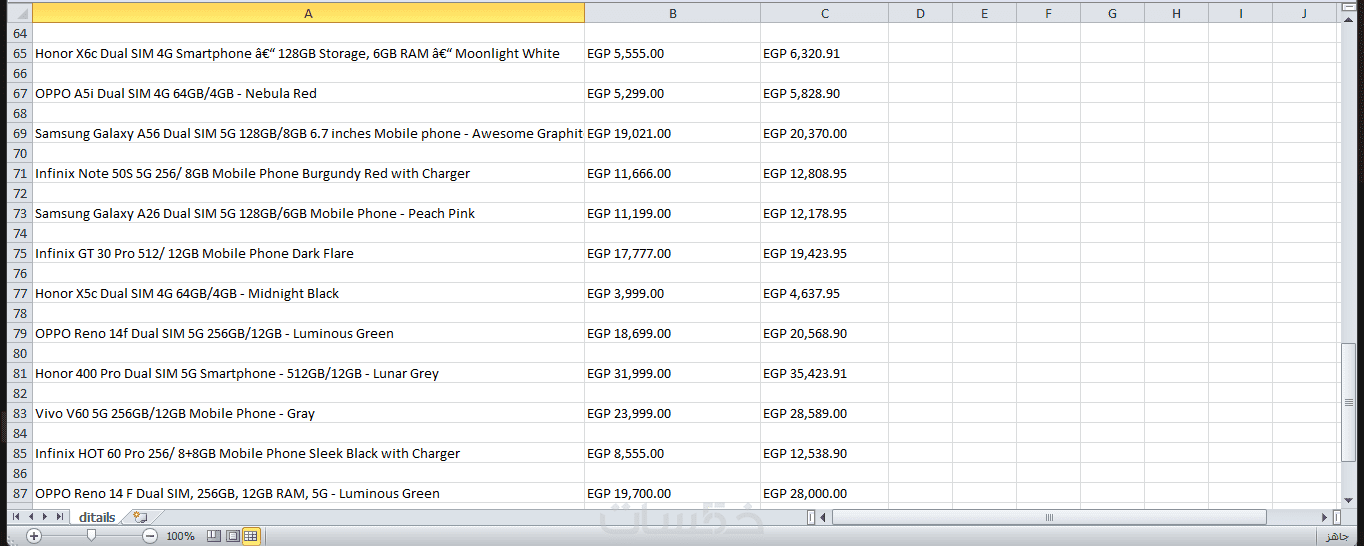The height and width of the screenshot is (546, 1364).
Task: Click the last-sheet navigation arrow with bar
Action: 60,517
